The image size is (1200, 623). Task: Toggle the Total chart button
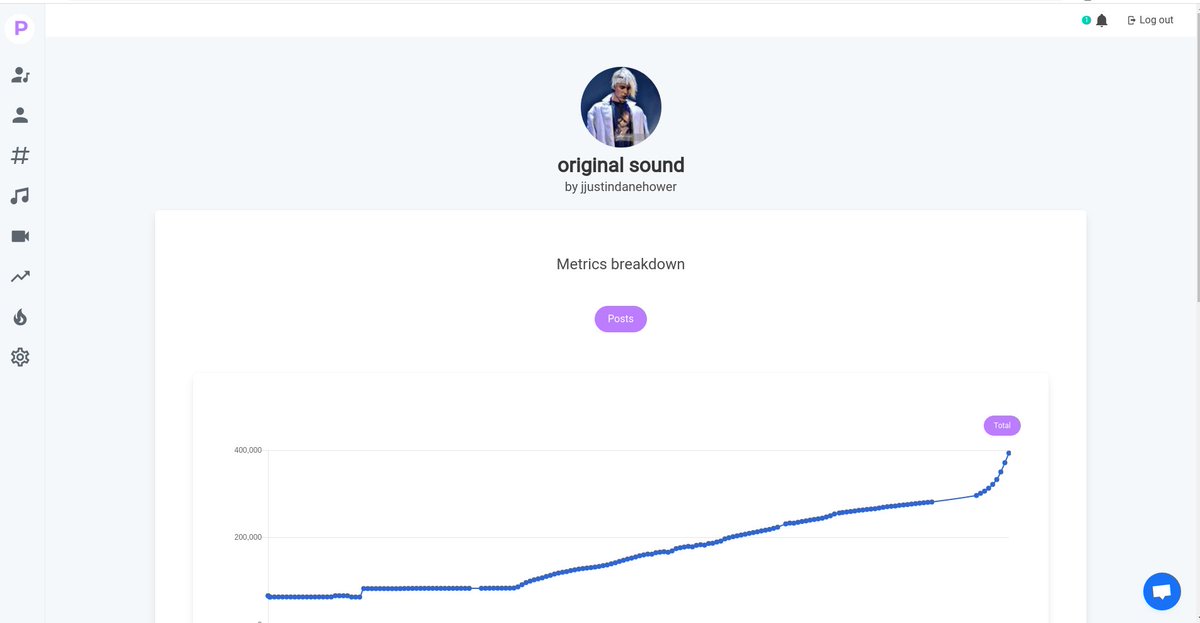(1002, 425)
